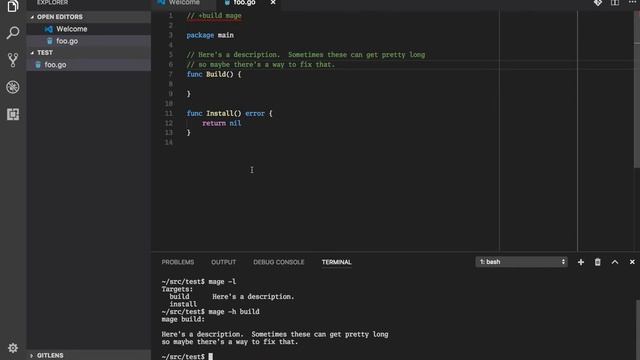
Task: Click the GitLens icon in editor title
Action: 598,3
